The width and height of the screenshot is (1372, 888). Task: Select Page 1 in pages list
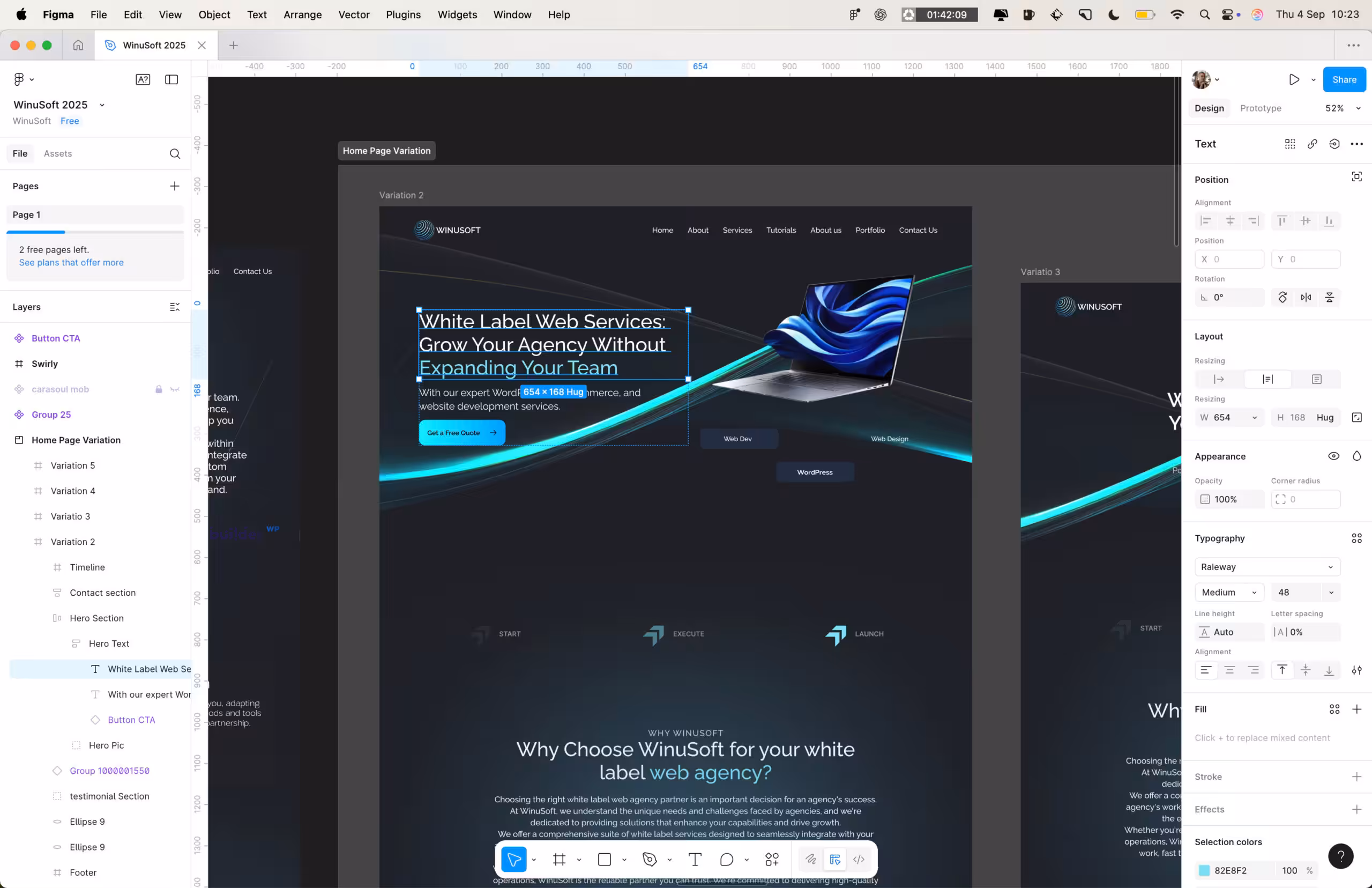click(95, 214)
